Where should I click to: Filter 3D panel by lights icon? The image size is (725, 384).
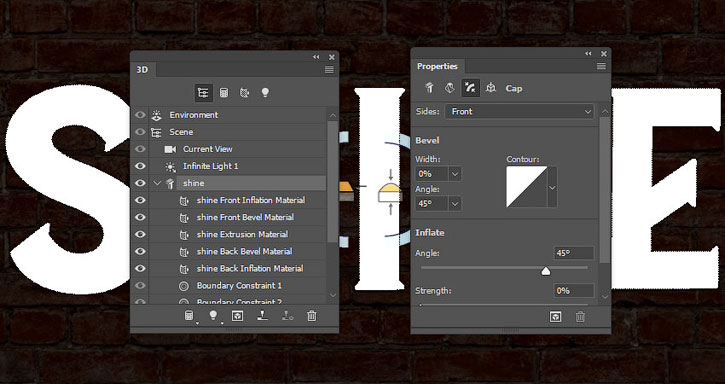coord(265,93)
